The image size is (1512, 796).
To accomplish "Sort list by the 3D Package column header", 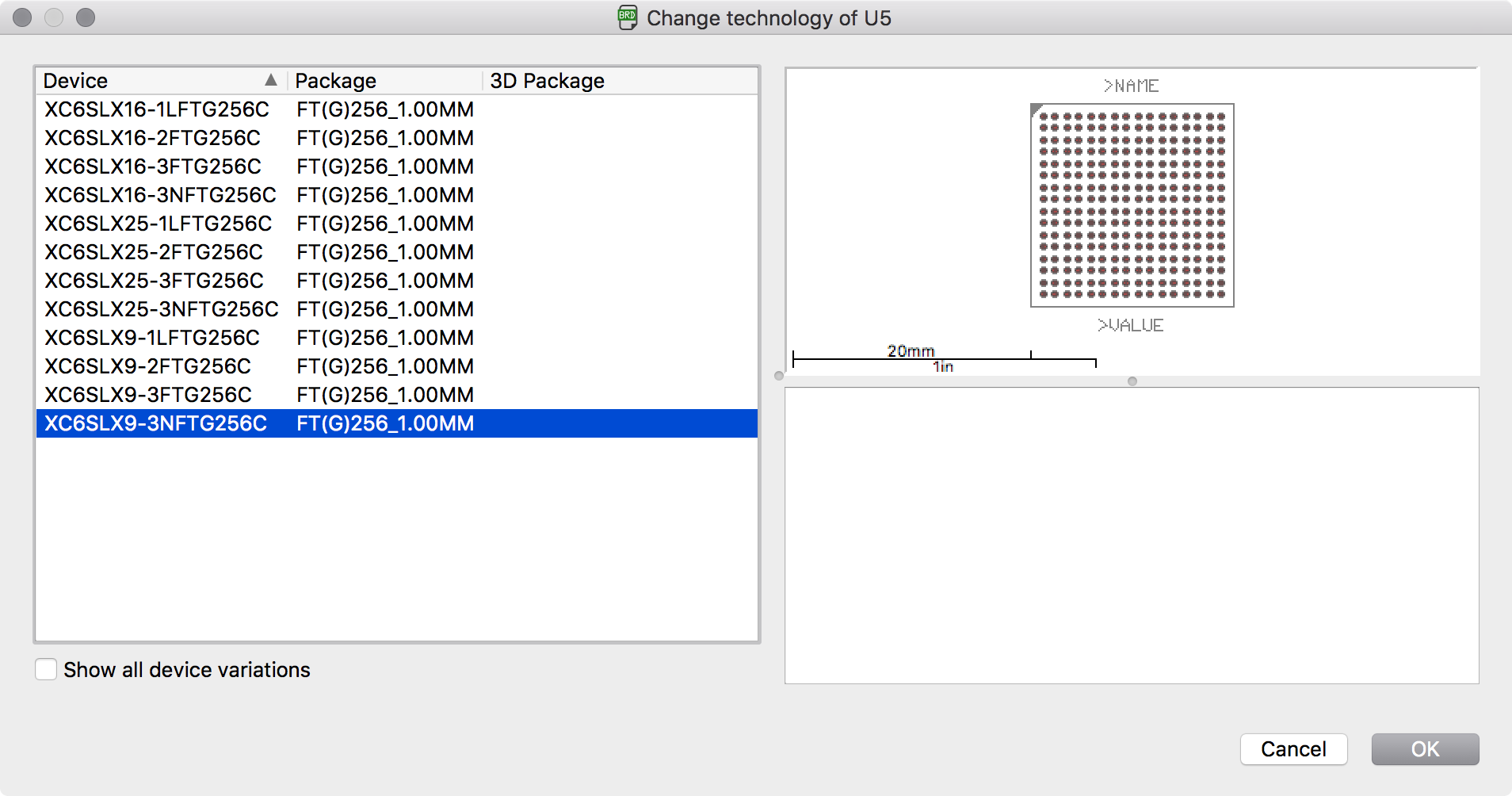I will pyautogui.click(x=547, y=79).
